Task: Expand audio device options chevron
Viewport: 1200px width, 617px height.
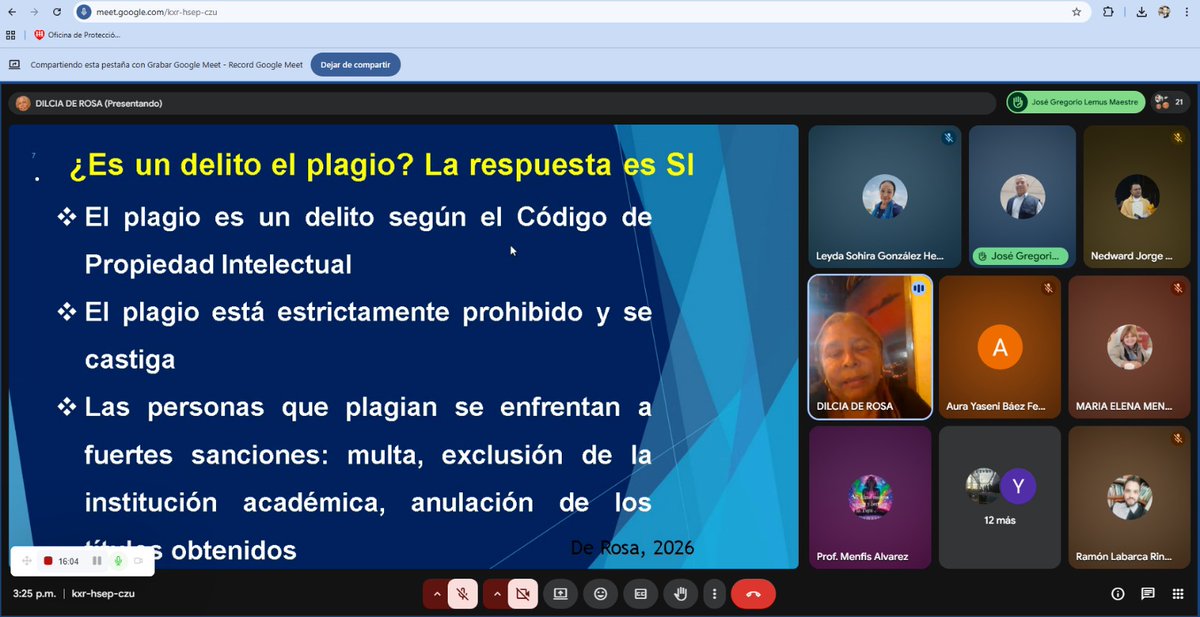Action: (x=437, y=593)
